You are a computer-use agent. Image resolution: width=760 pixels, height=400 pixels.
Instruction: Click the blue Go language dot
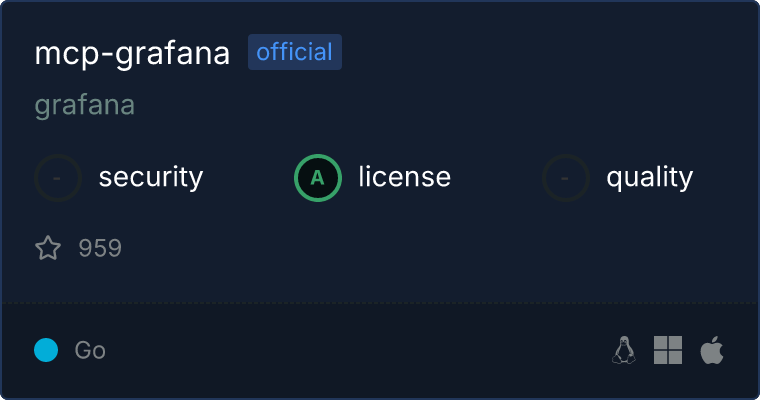click(x=46, y=350)
